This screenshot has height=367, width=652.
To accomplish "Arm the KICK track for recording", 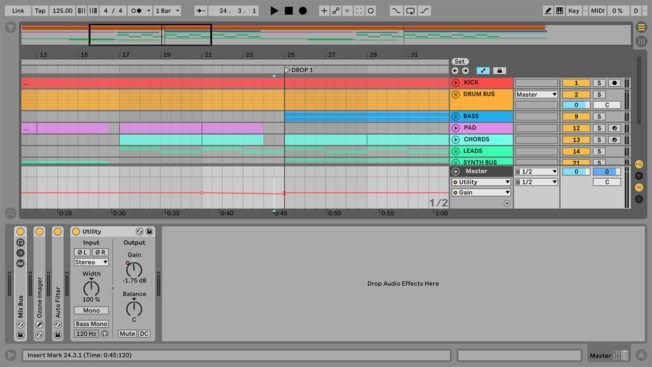I will [x=614, y=83].
